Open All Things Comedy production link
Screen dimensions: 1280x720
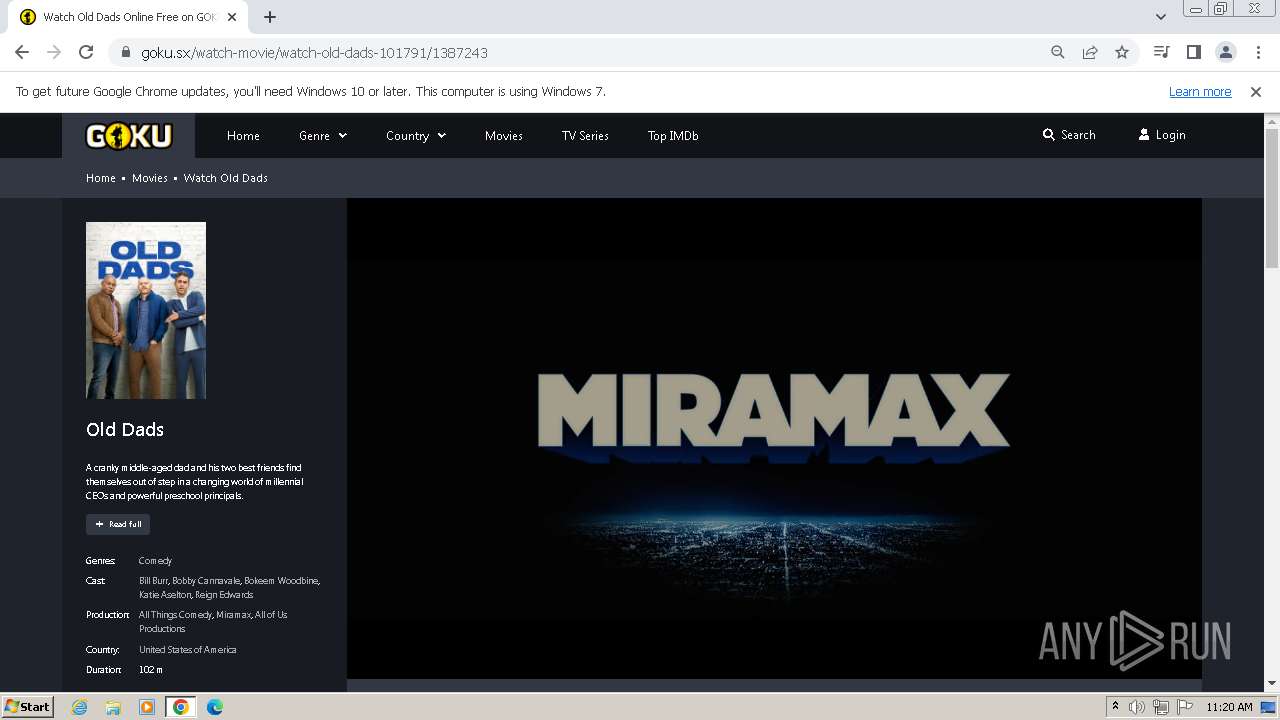tap(176, 615)
